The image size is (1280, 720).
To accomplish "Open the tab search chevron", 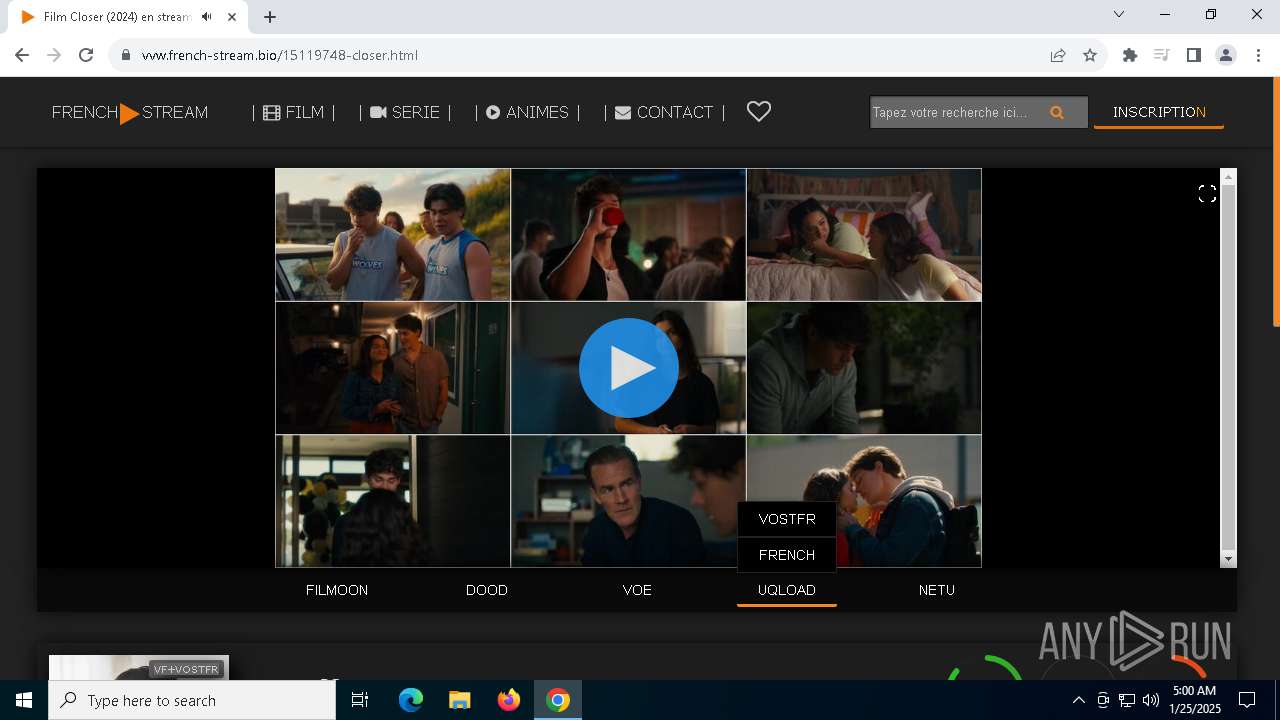I will coord(1119,14).
